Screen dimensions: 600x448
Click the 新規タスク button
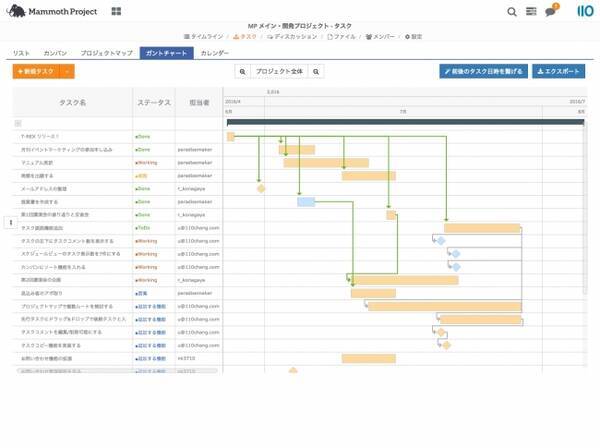click(x=37, y=72)
